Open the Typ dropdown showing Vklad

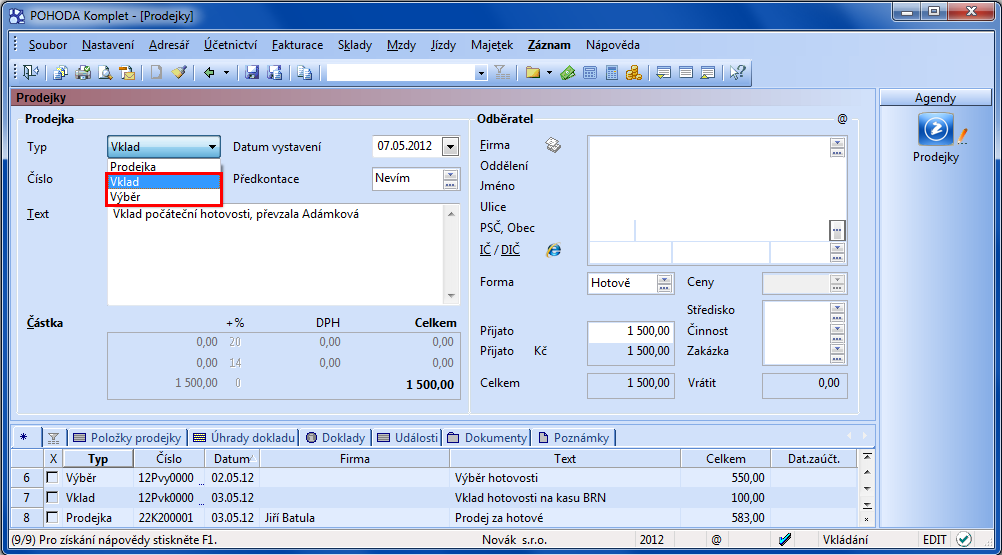click(x=164, y=146)
